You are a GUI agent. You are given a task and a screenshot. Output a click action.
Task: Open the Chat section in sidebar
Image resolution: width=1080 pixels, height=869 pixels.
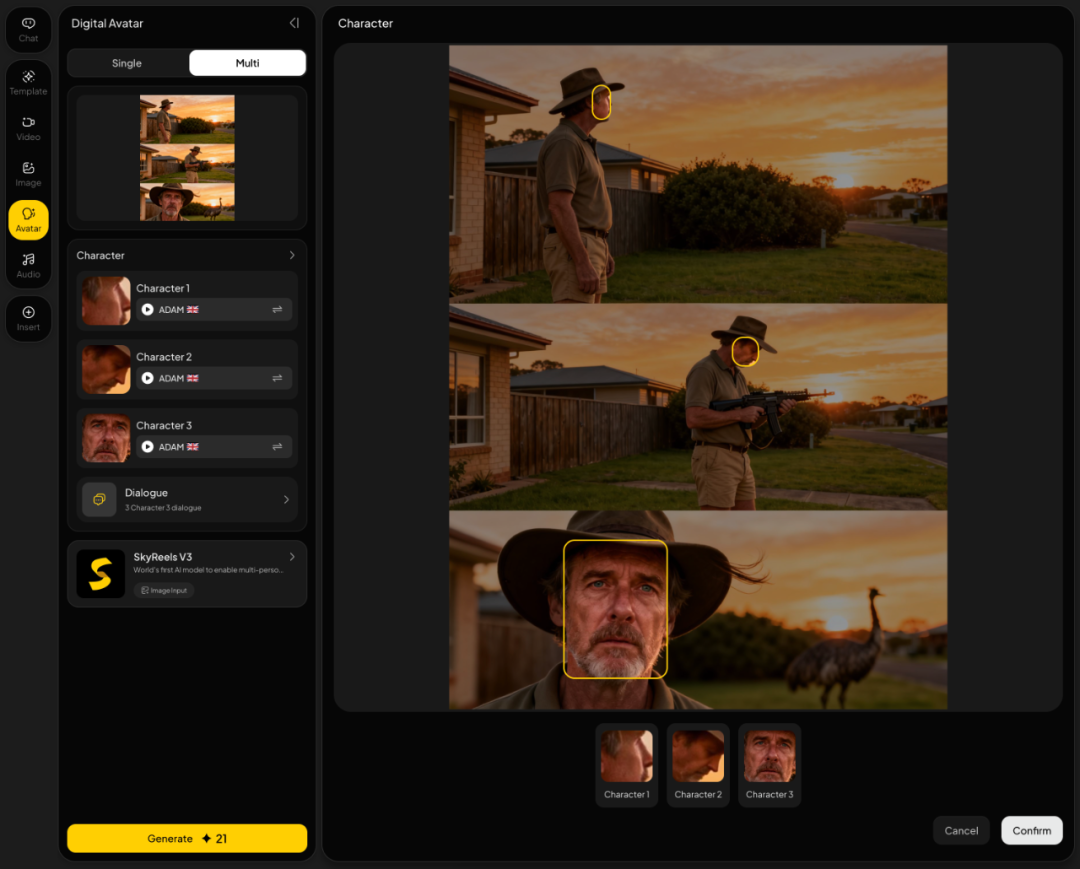pyautogui.click(x=28, y=30)
